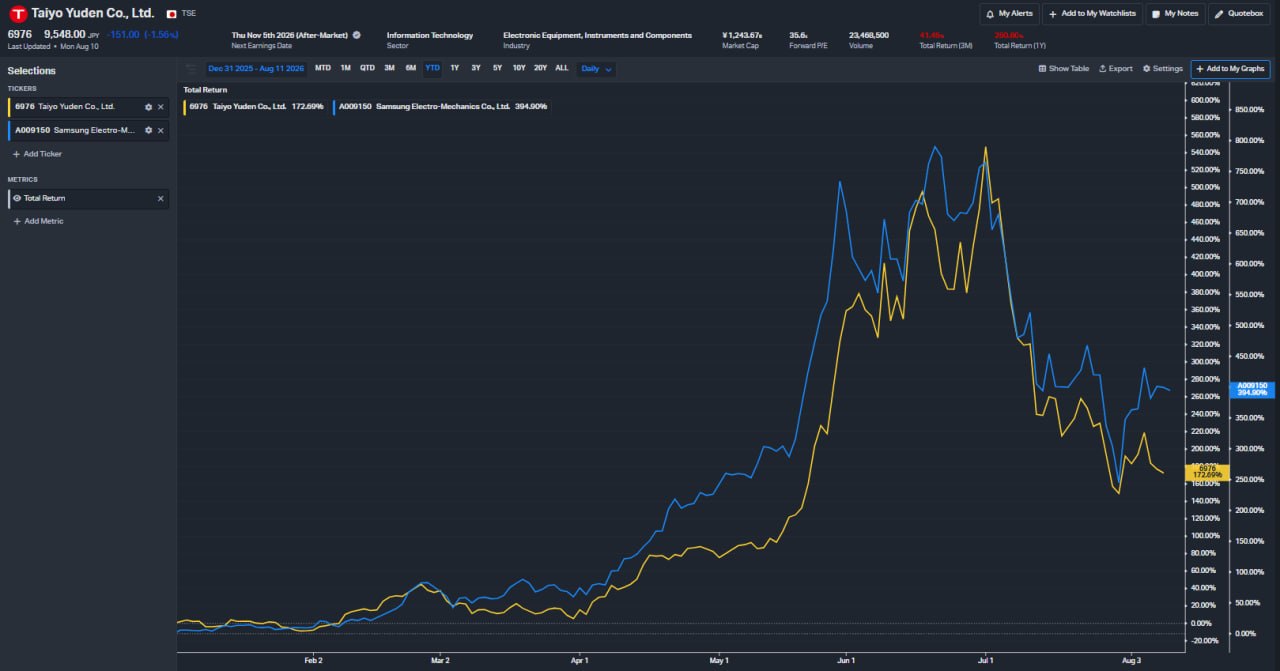Click the Jun 1 x-axis date label

click(846, 661)
